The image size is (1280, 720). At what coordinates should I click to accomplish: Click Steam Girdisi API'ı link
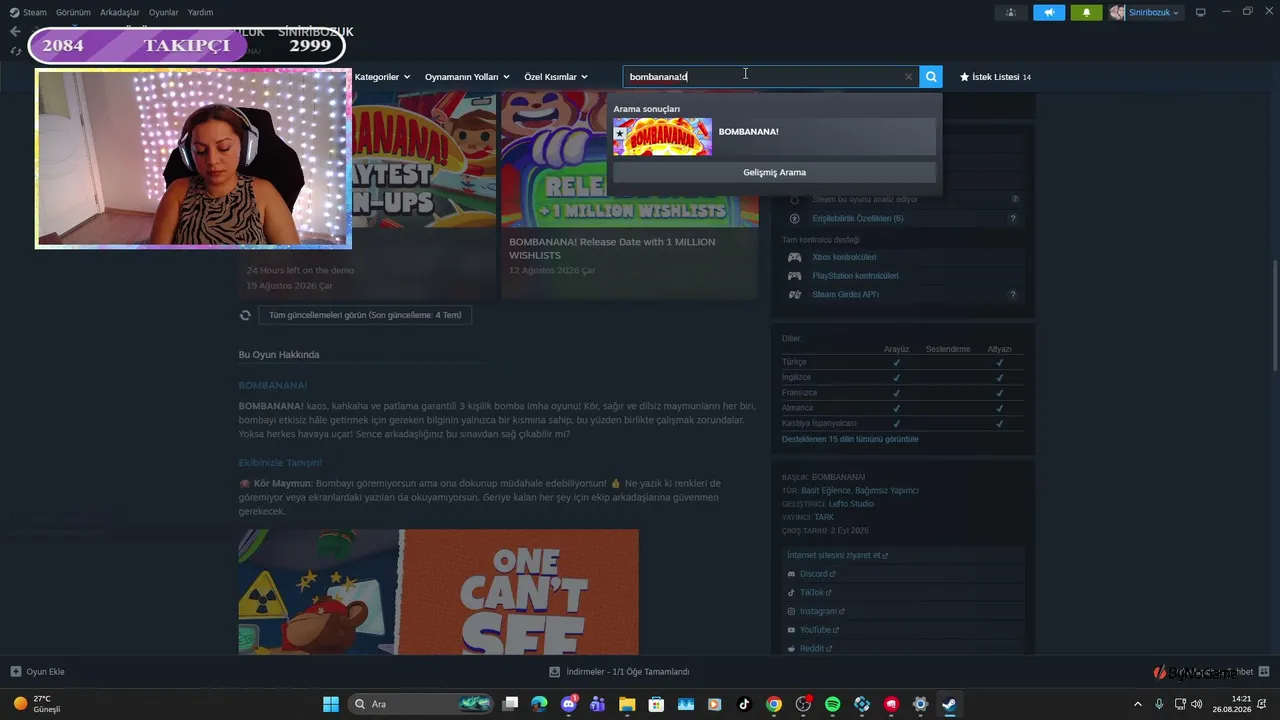point(845,294)
